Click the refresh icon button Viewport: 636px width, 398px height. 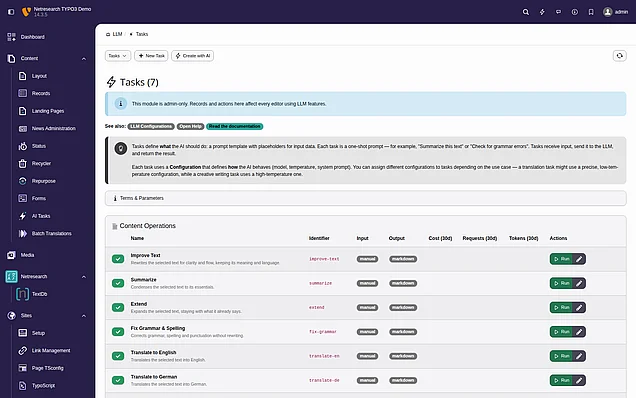coord(619,56)
